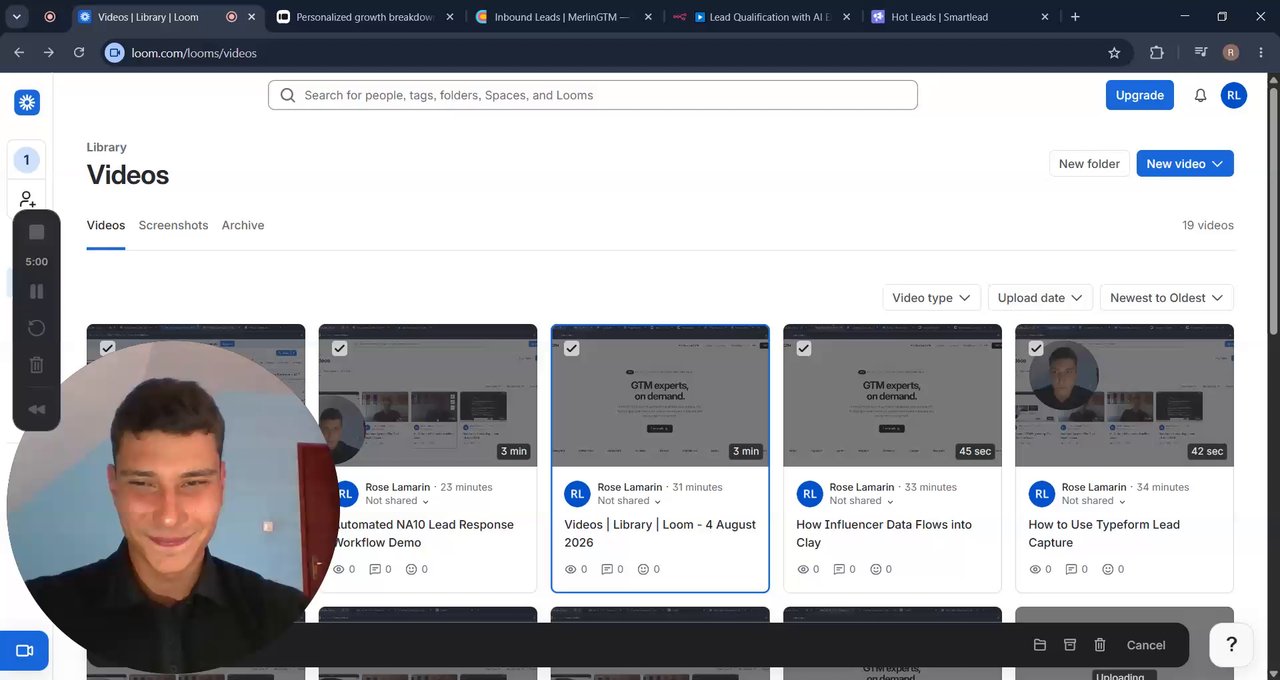
Task: Collapse the recorder panel with the double arrow
Action: pyautogui.click(x=37, y=409)
